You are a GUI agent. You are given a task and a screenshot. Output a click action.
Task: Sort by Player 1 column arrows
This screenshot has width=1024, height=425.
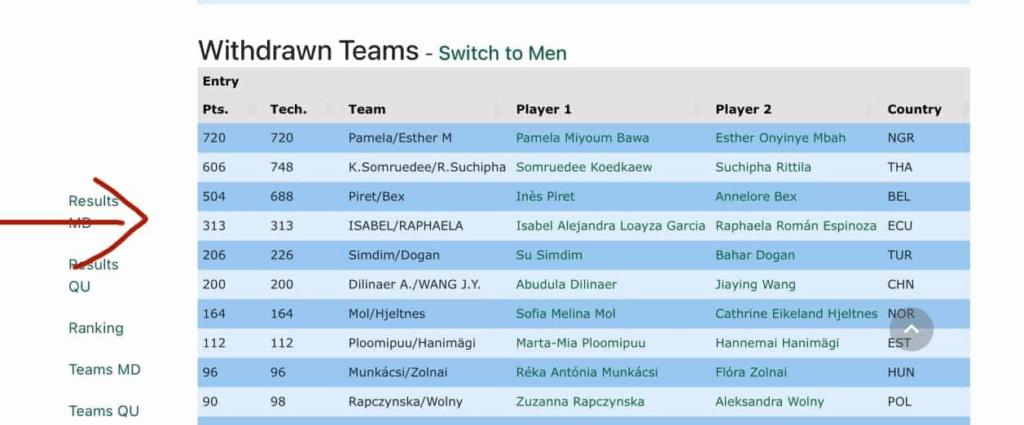696,109
